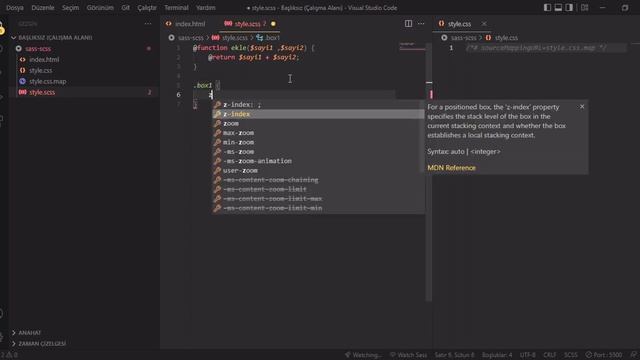Click sass-scss breadcrumb in left editor

(191, 38)
